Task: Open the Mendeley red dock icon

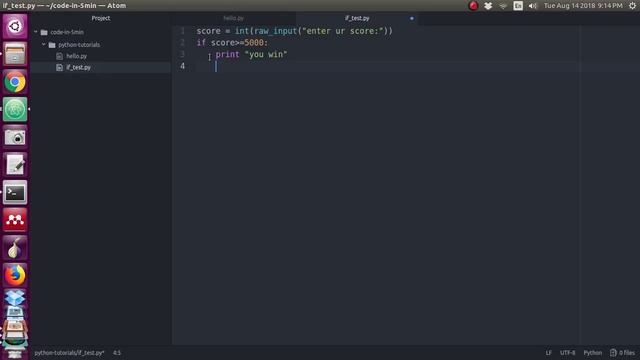Action: (x=15, y=220)
